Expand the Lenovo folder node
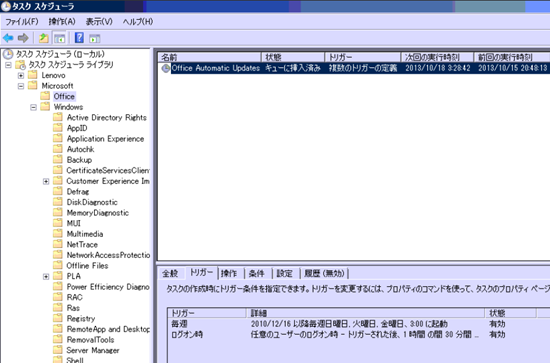The height and width of the screenshot is (363, 550). pos(21,75)
